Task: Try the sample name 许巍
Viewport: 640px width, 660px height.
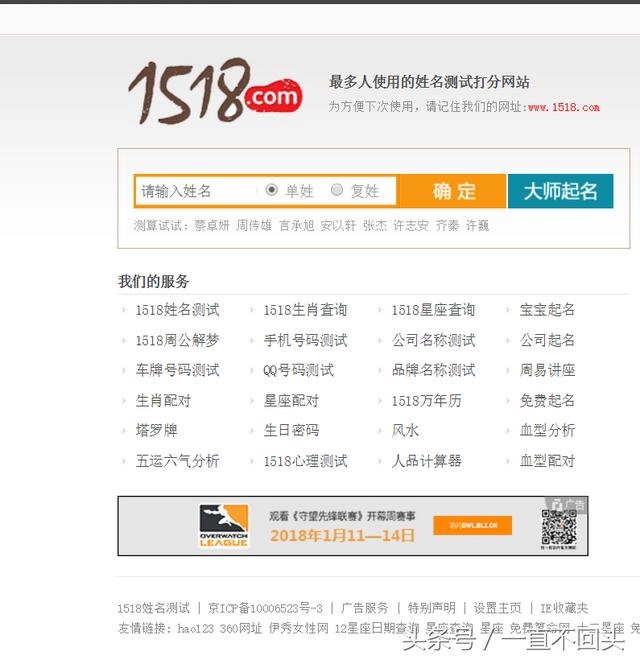Action: (477, 226)
